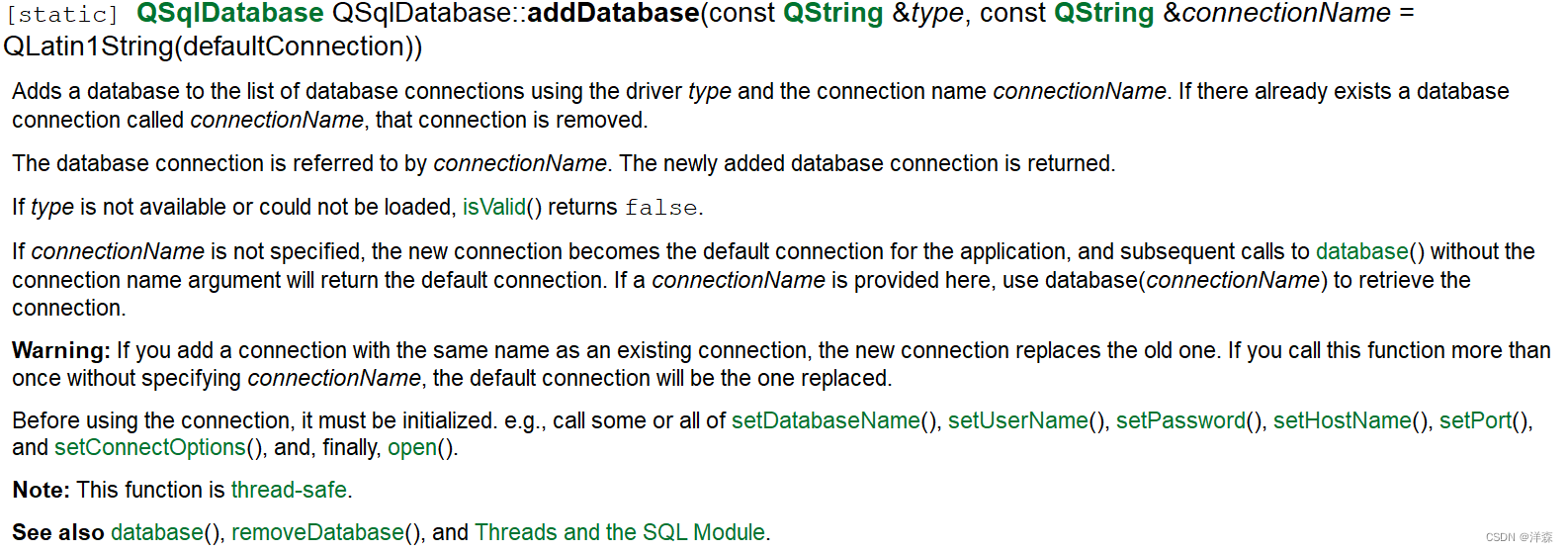The width and height of the screenshot is (1568, 552).
Task: Click the setPort() link
Action: tap(1475, 421)
